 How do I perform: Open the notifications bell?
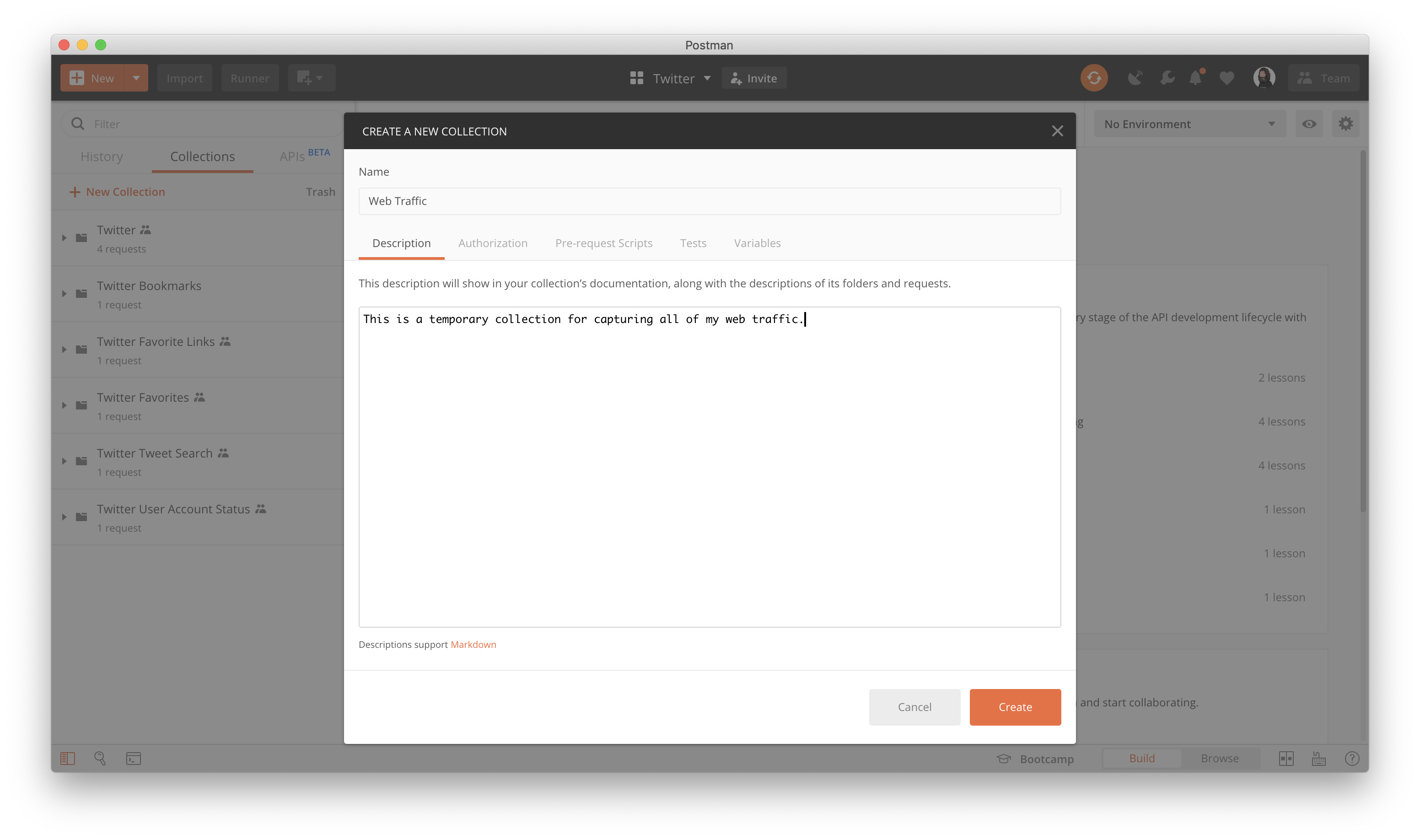pyautogui.click(x=1195, y=78)
